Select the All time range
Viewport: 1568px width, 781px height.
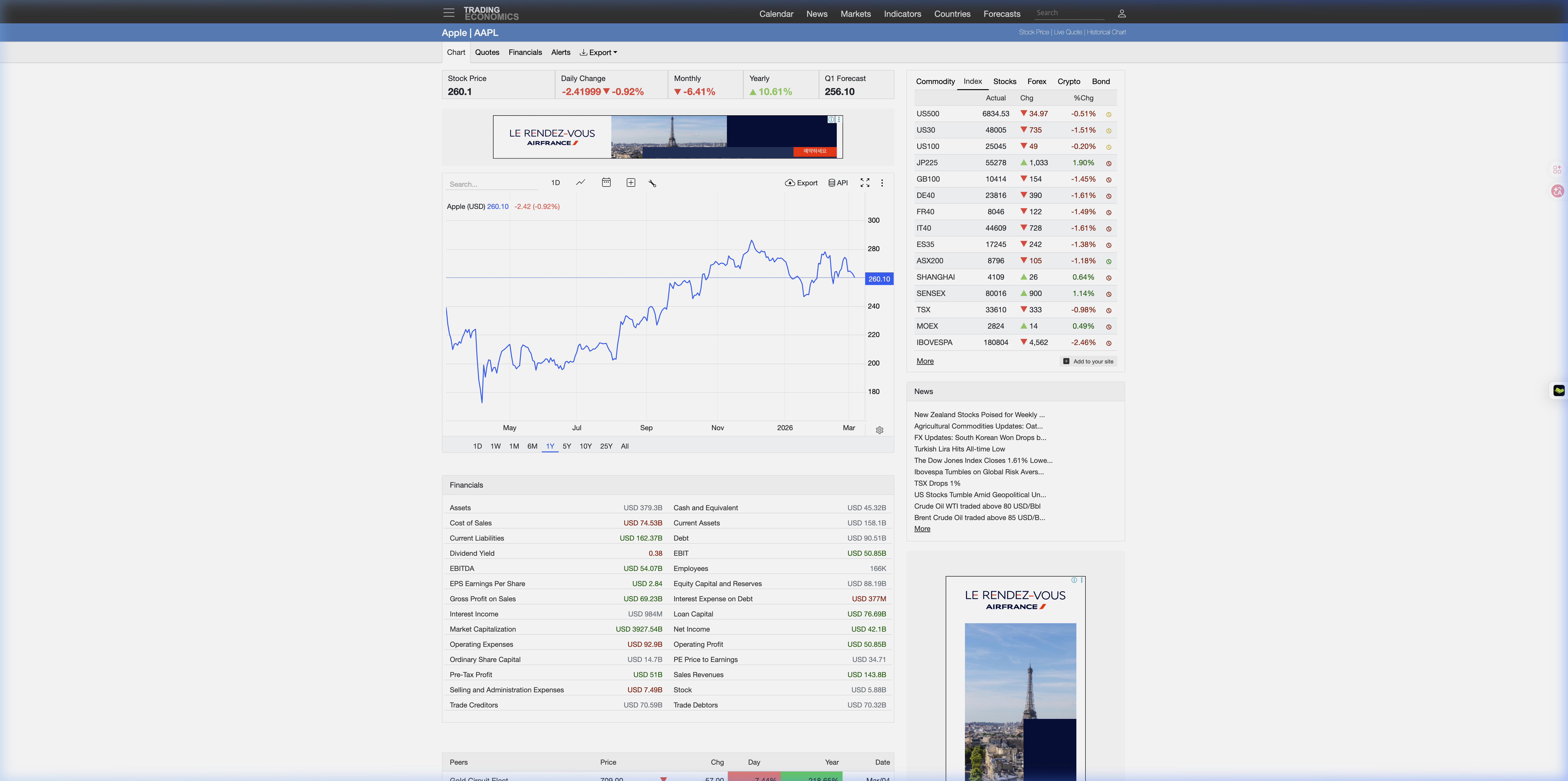click(625, 446)
